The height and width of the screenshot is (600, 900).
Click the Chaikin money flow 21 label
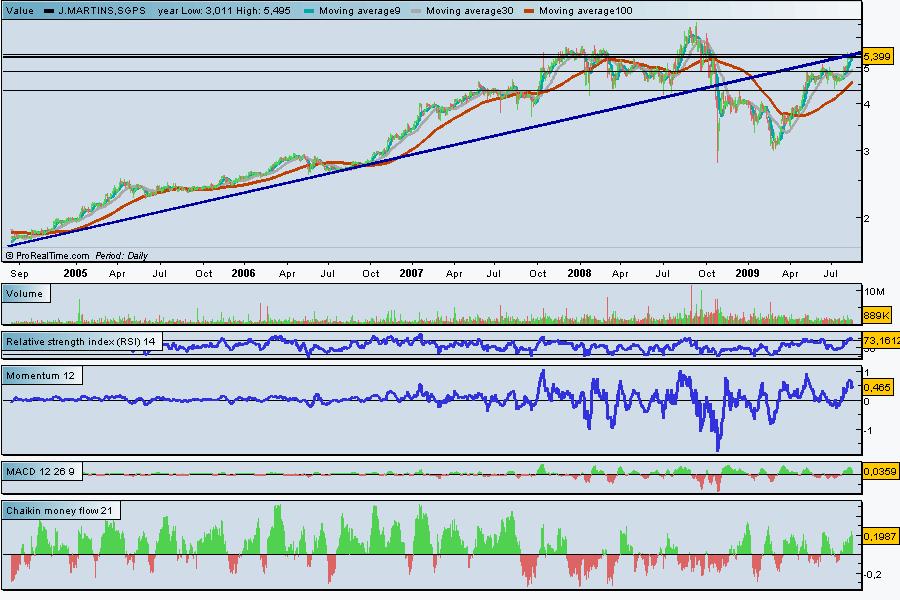60,510
